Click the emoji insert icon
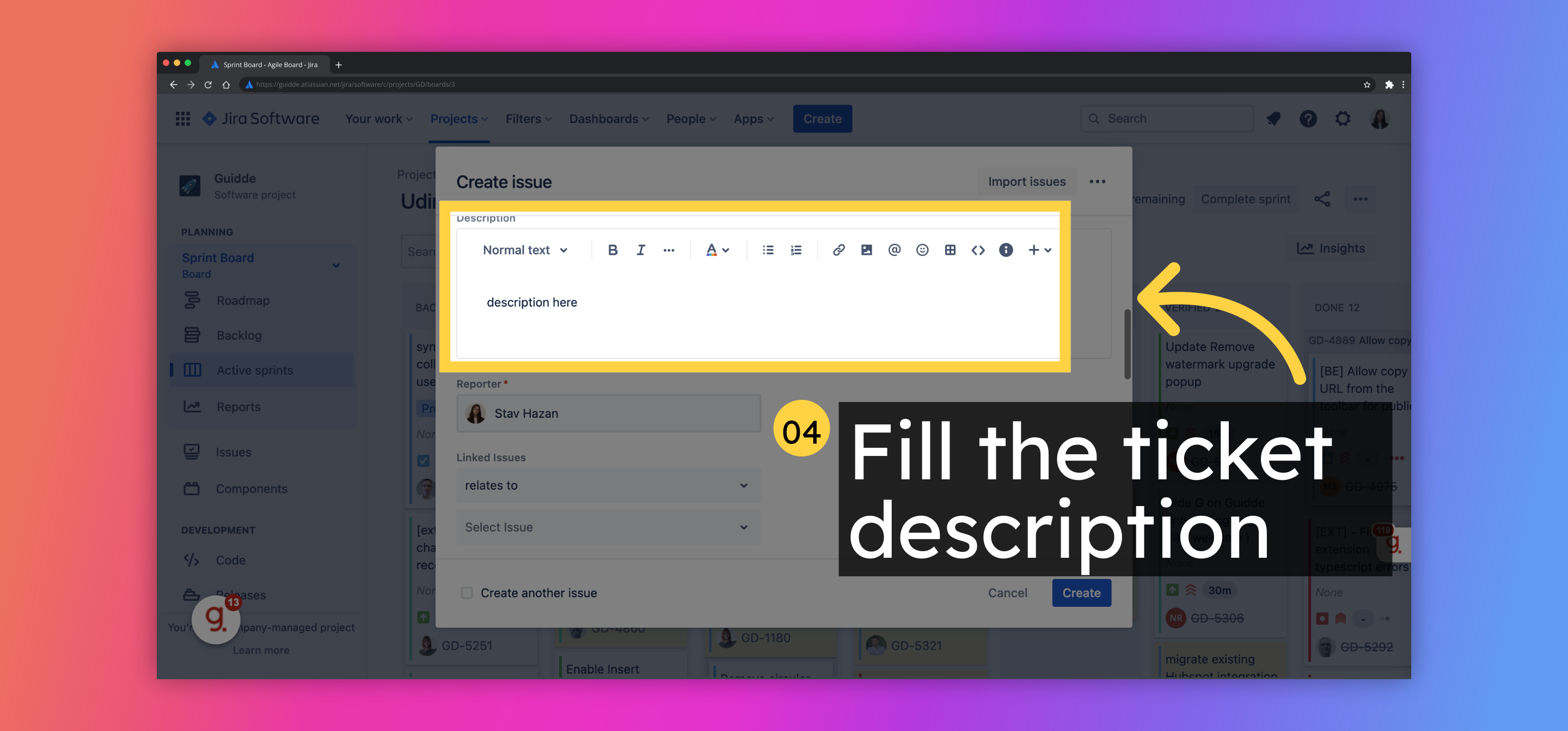 (920, 249)
